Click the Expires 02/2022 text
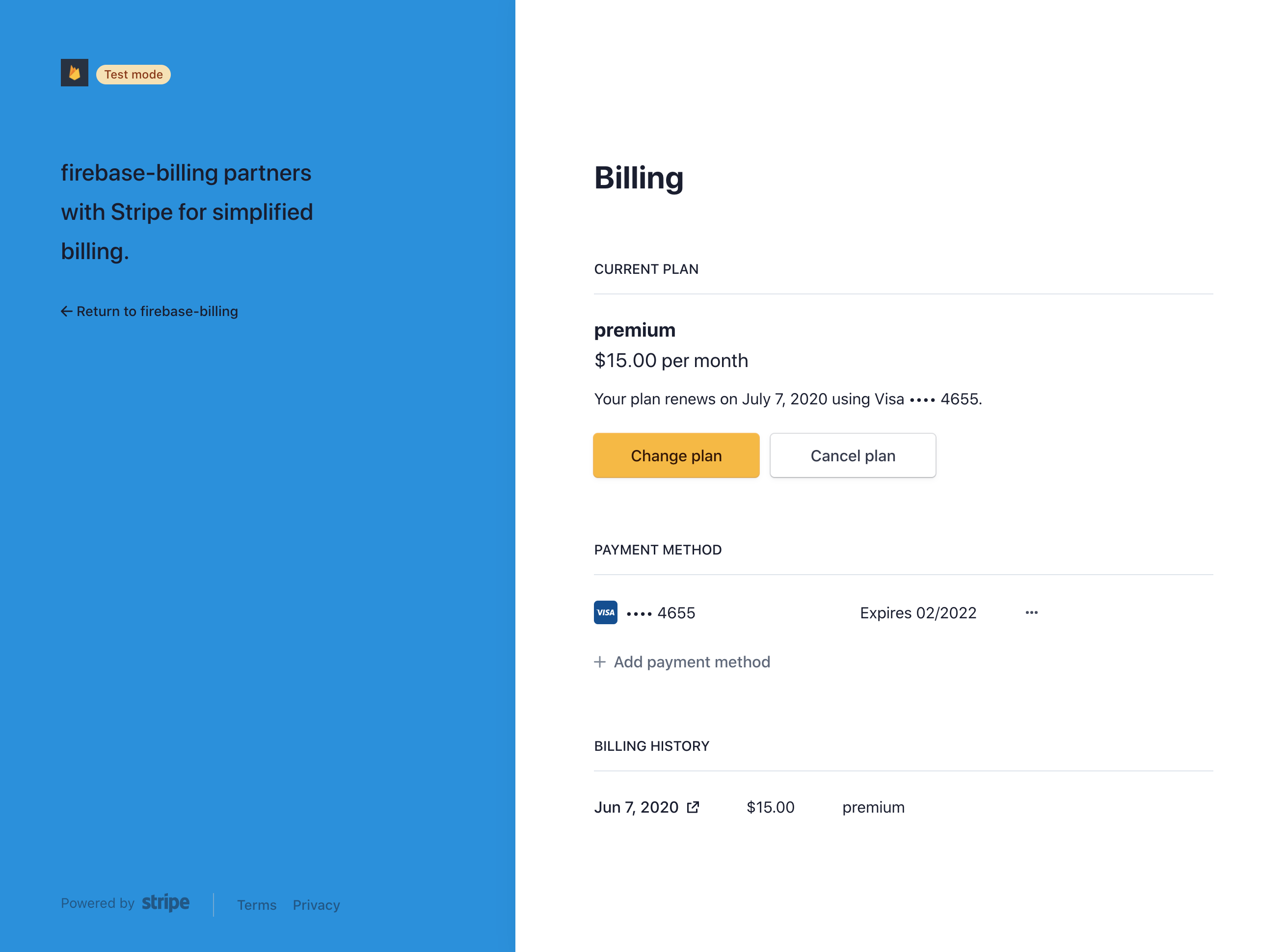Viewport: 1287px width, 952px height. pyautogui.click(x=917, y=612)
